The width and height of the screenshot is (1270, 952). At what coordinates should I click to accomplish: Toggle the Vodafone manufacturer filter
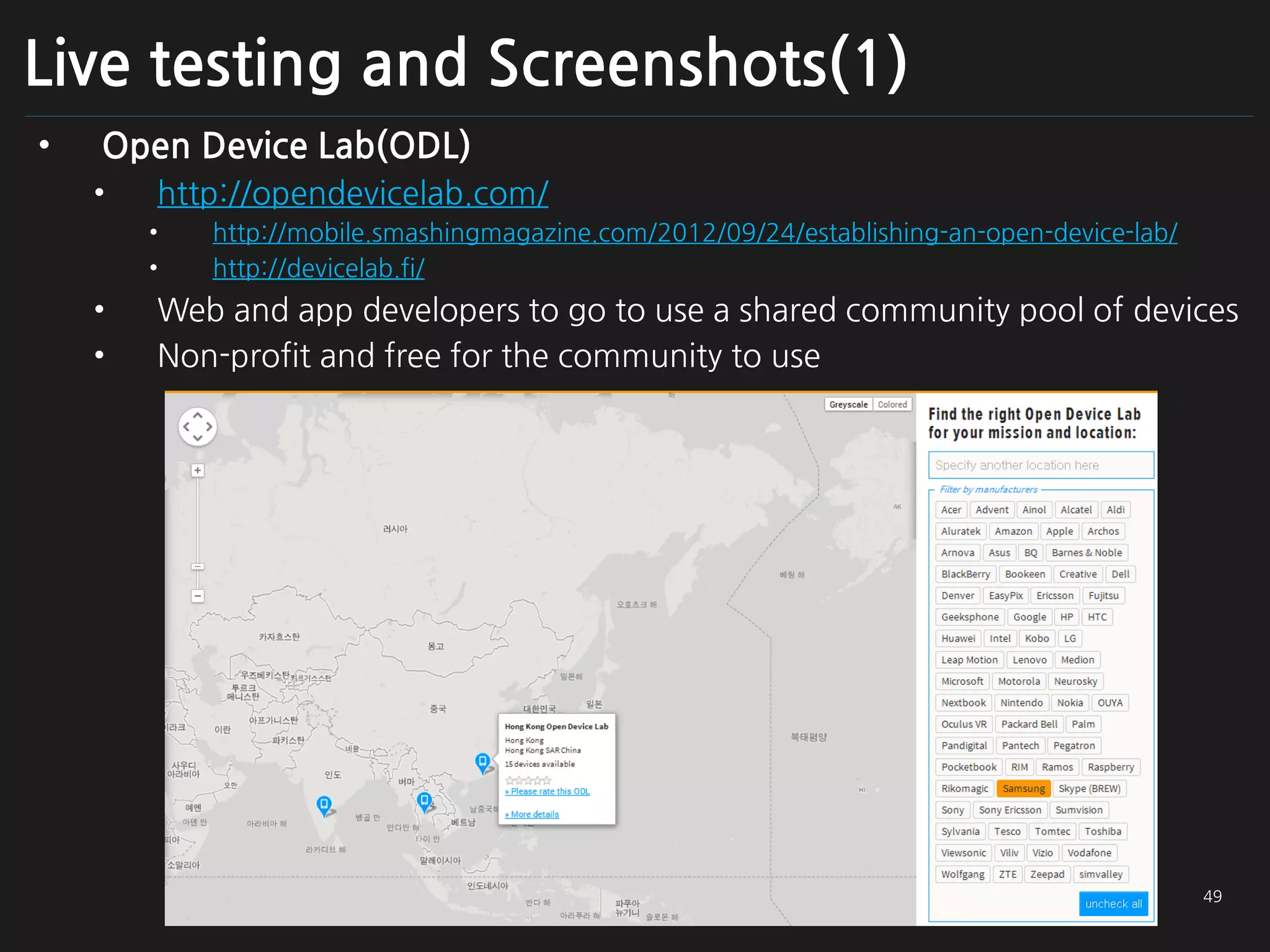(1089, 853)
